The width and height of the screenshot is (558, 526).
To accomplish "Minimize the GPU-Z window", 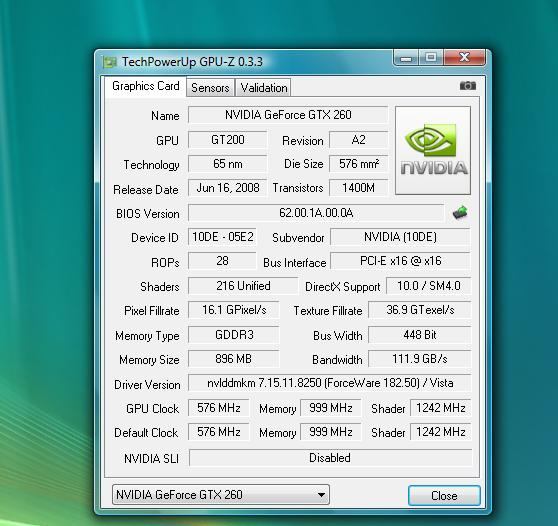I will (x=406, y=58).
